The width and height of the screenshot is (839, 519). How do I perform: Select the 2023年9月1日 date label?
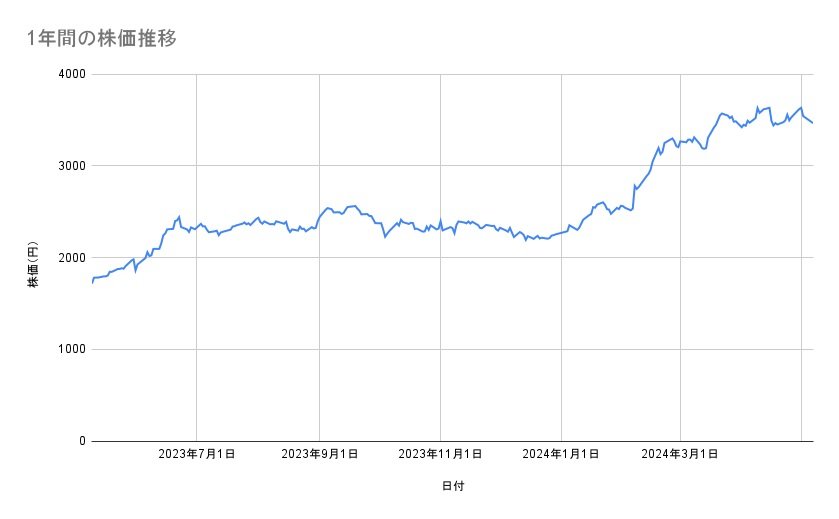click(320, 454)
